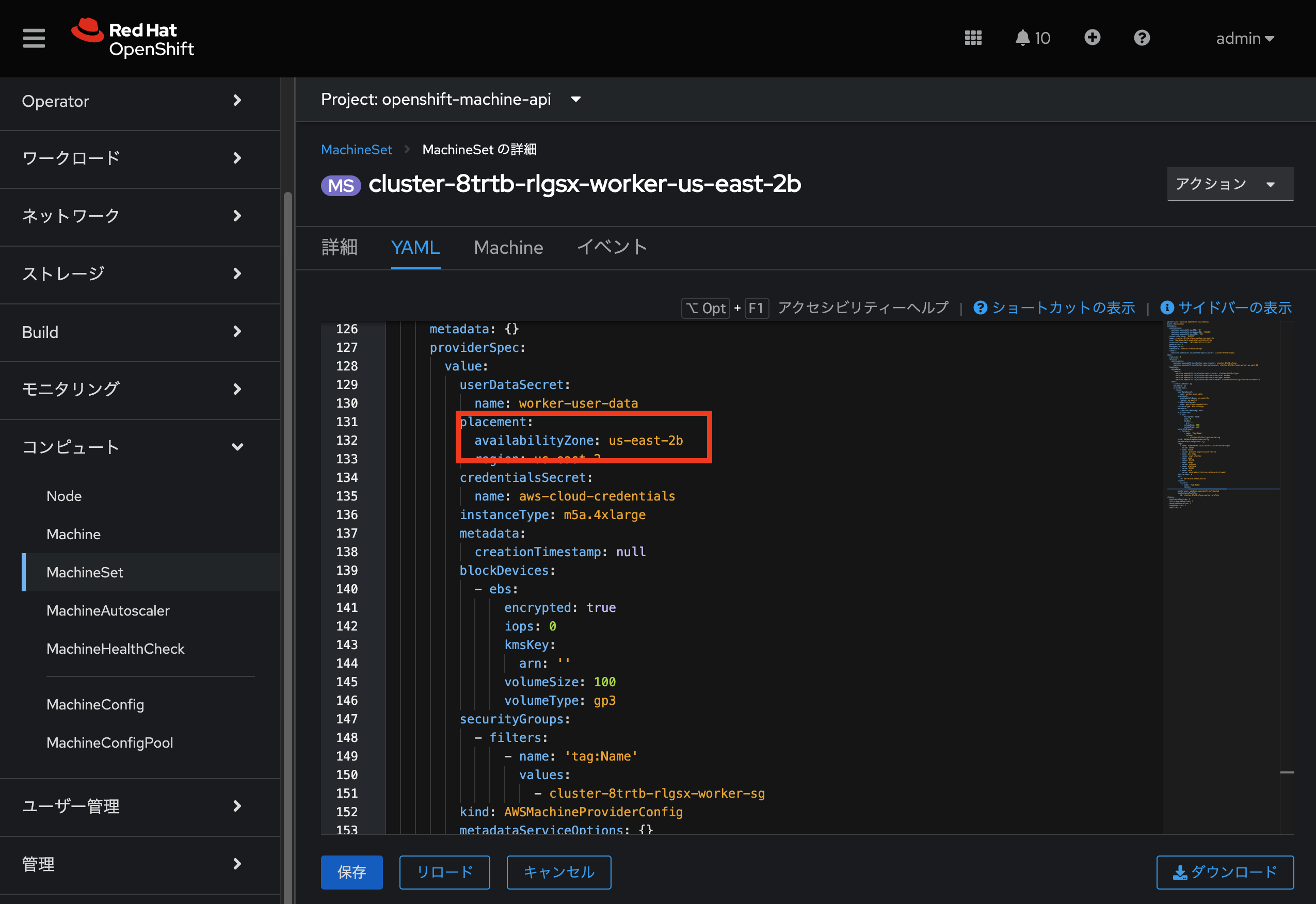Viewport: 1316px width, 904px height.
Task: Expand the ネットワーク navigation section
Action: click(x=139, y=216)
